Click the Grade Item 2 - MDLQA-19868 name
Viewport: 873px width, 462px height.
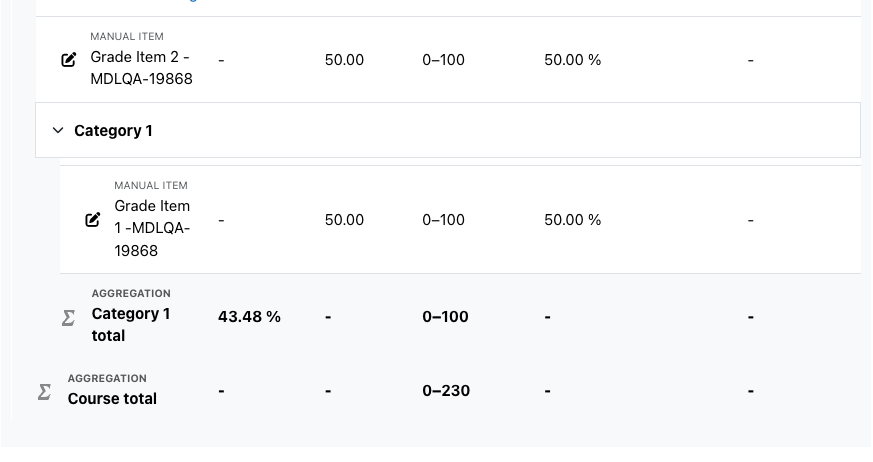click(x=141, y=68)
